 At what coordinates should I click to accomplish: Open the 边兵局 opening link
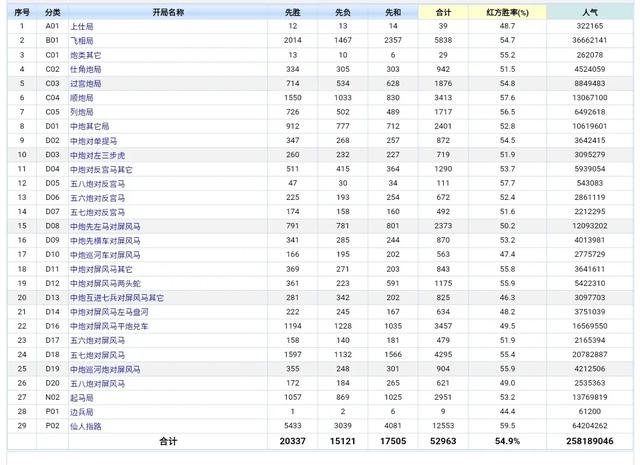[82, 412]
